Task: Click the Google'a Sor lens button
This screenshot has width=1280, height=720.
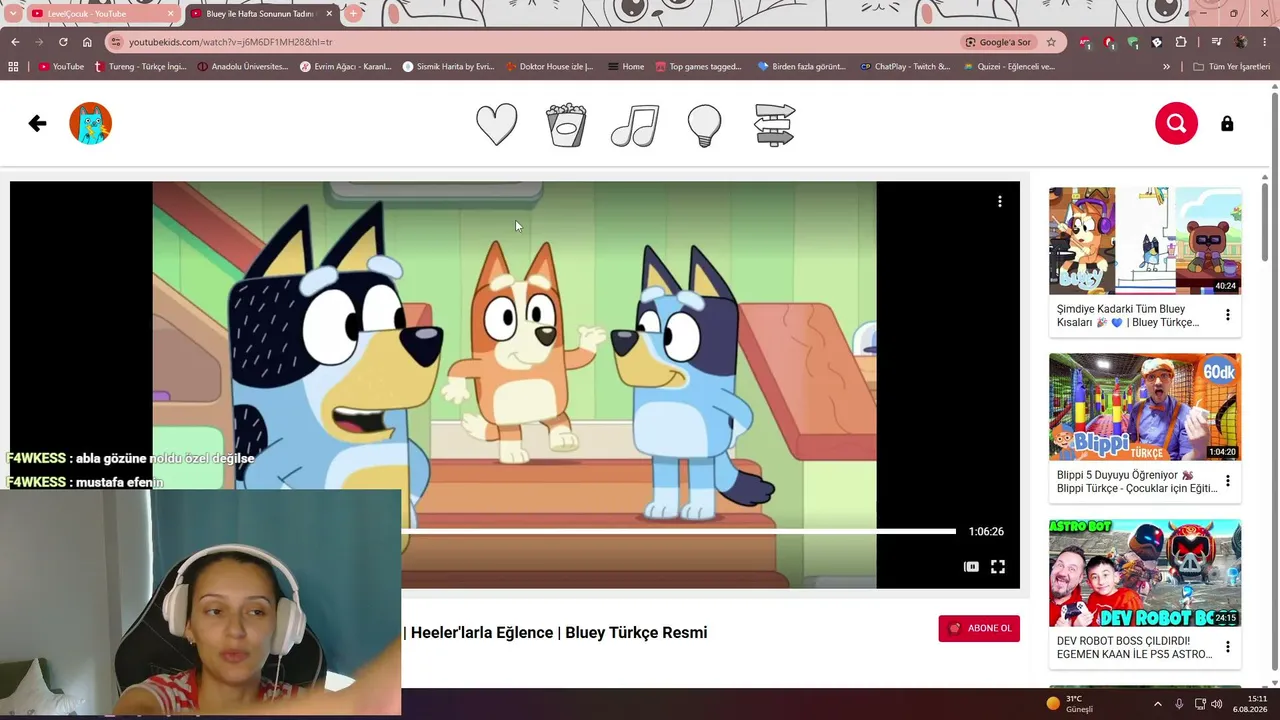Action: click(x=998, y=42)
